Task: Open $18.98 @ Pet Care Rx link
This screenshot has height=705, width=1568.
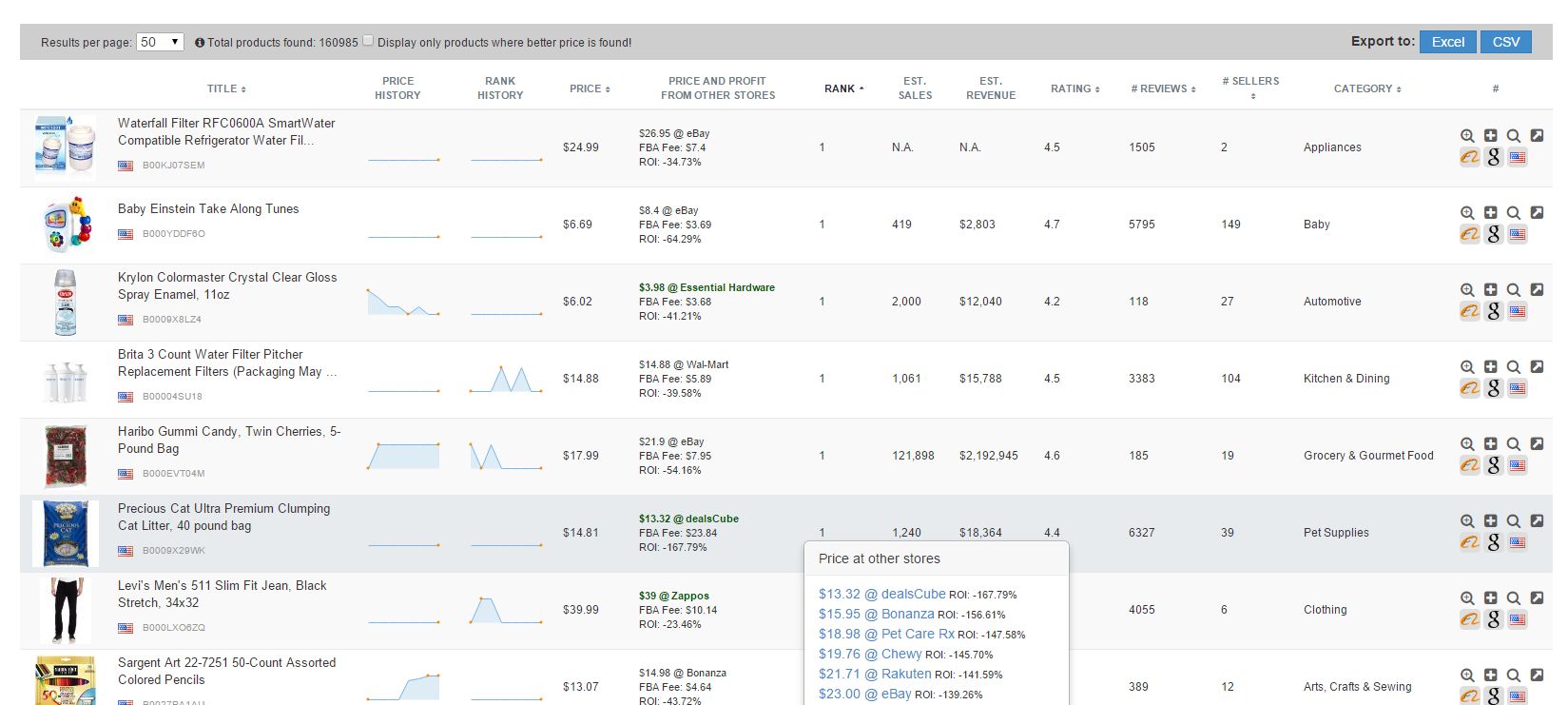Action: (886, 634)
